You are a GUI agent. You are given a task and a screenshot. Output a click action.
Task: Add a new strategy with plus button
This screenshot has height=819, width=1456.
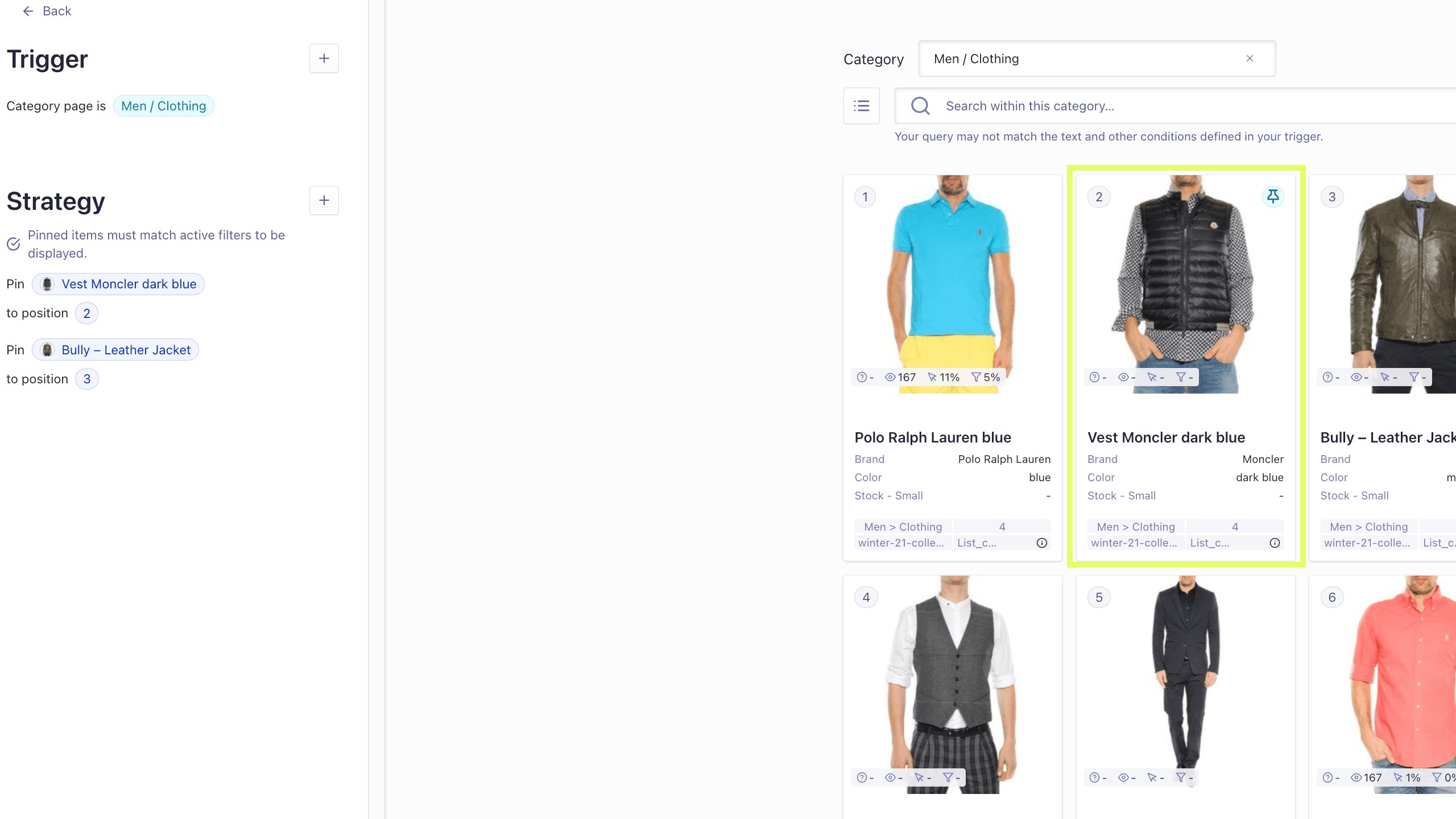(x=324, y=200)
